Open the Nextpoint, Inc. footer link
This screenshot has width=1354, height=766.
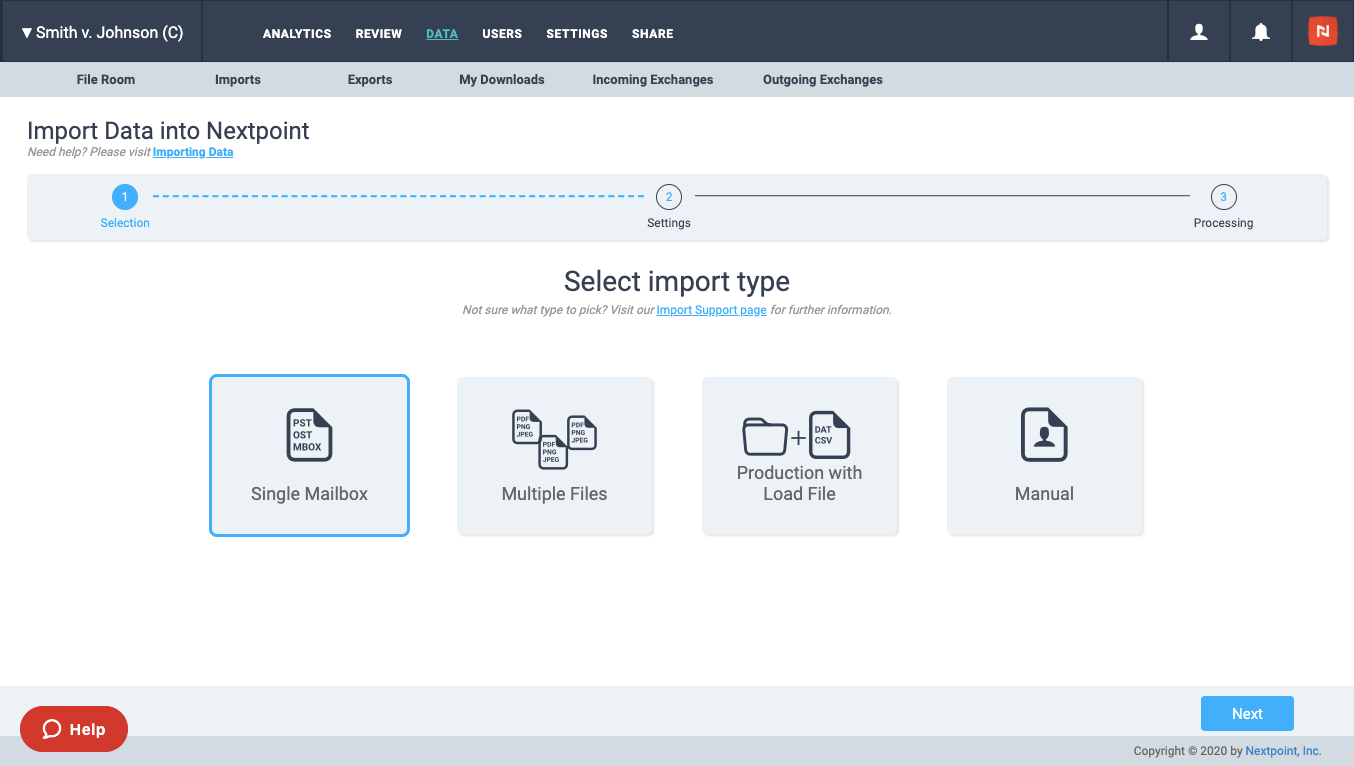pyautogui.click(x=1283, y=751)
